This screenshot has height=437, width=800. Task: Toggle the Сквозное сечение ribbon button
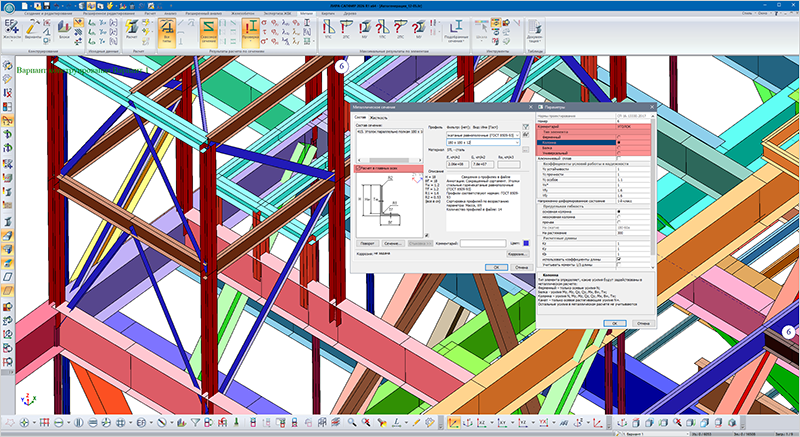coord(208,32)
